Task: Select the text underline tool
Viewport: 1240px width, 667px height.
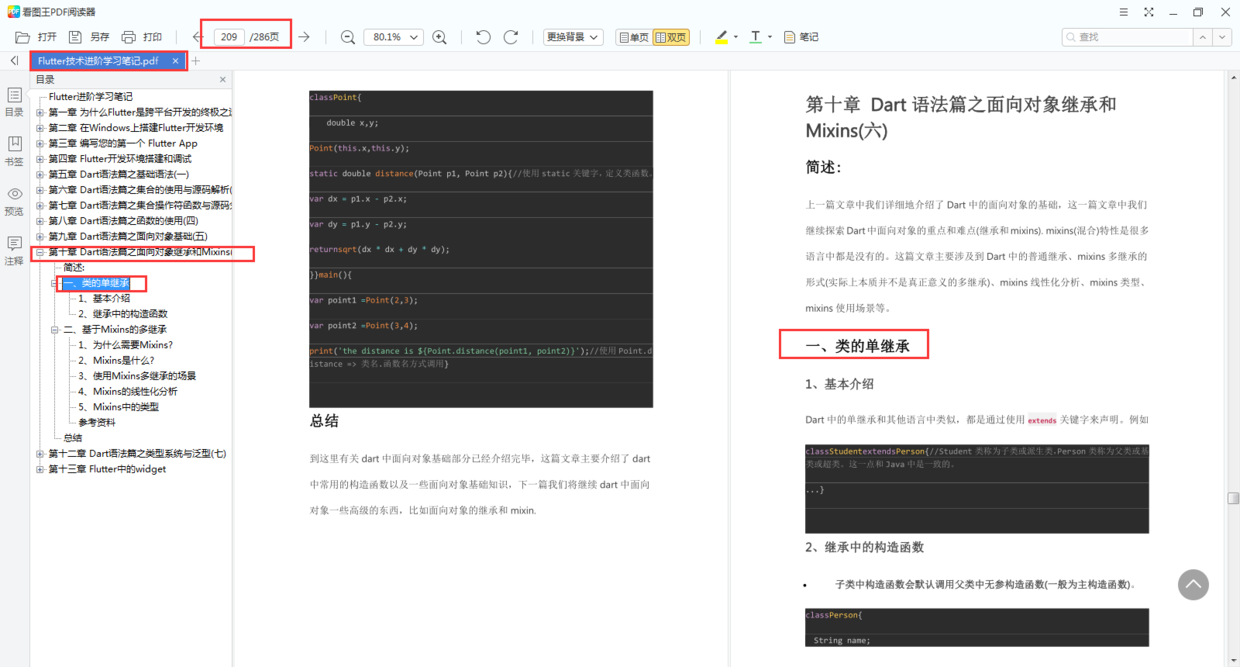Action: tap(755, 37)
